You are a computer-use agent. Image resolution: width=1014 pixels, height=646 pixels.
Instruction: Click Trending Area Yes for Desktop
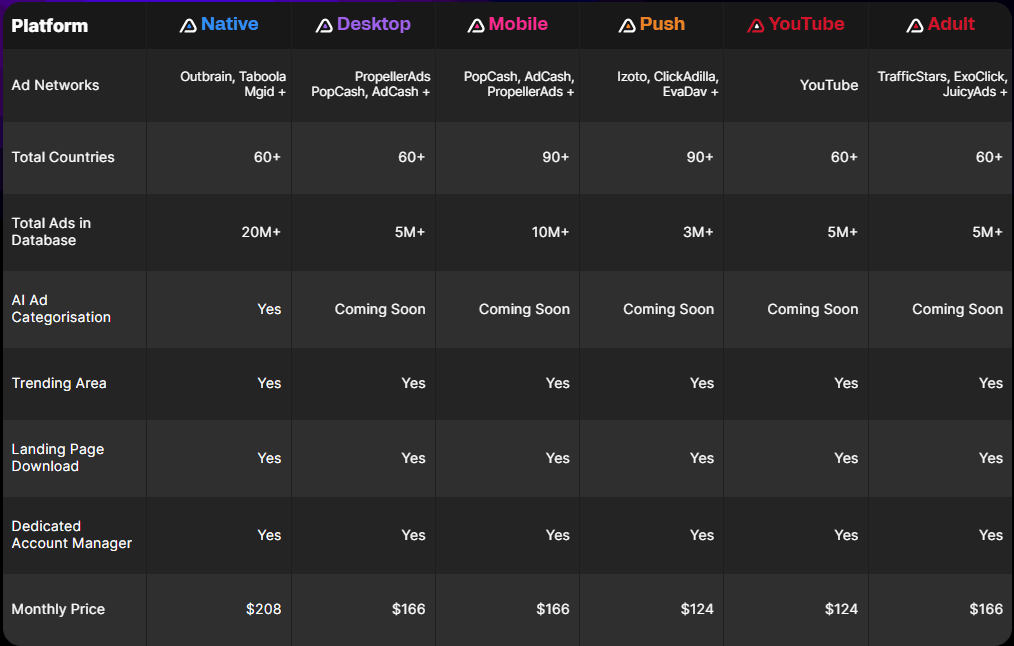point(413,383)
